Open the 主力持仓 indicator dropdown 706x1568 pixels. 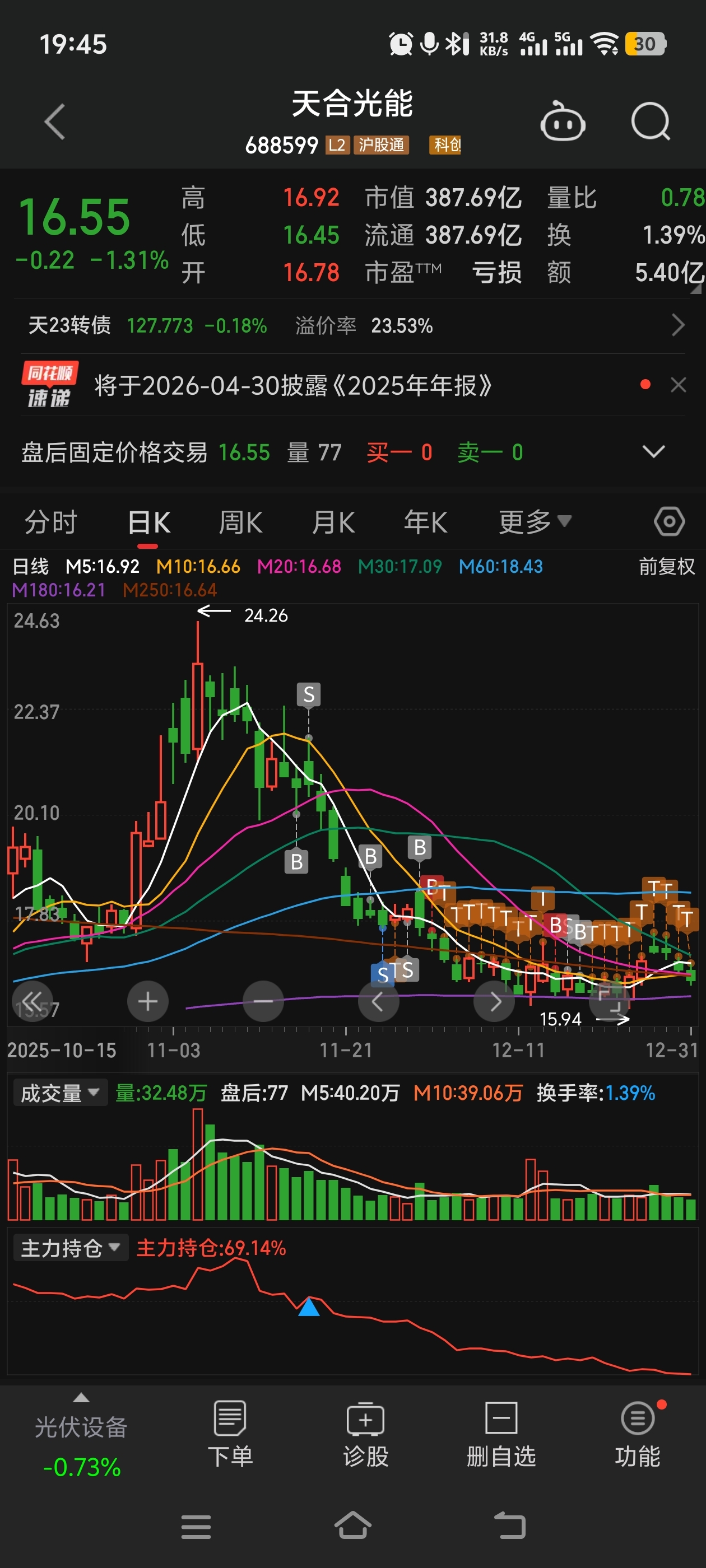coord(71,1248)
